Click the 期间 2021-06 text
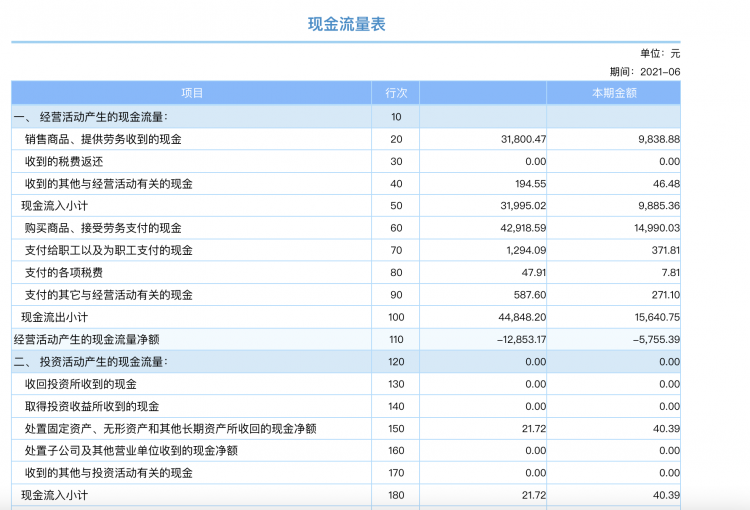Image resolution: width=750 pixels, height=510 pixels. point(645,72)
